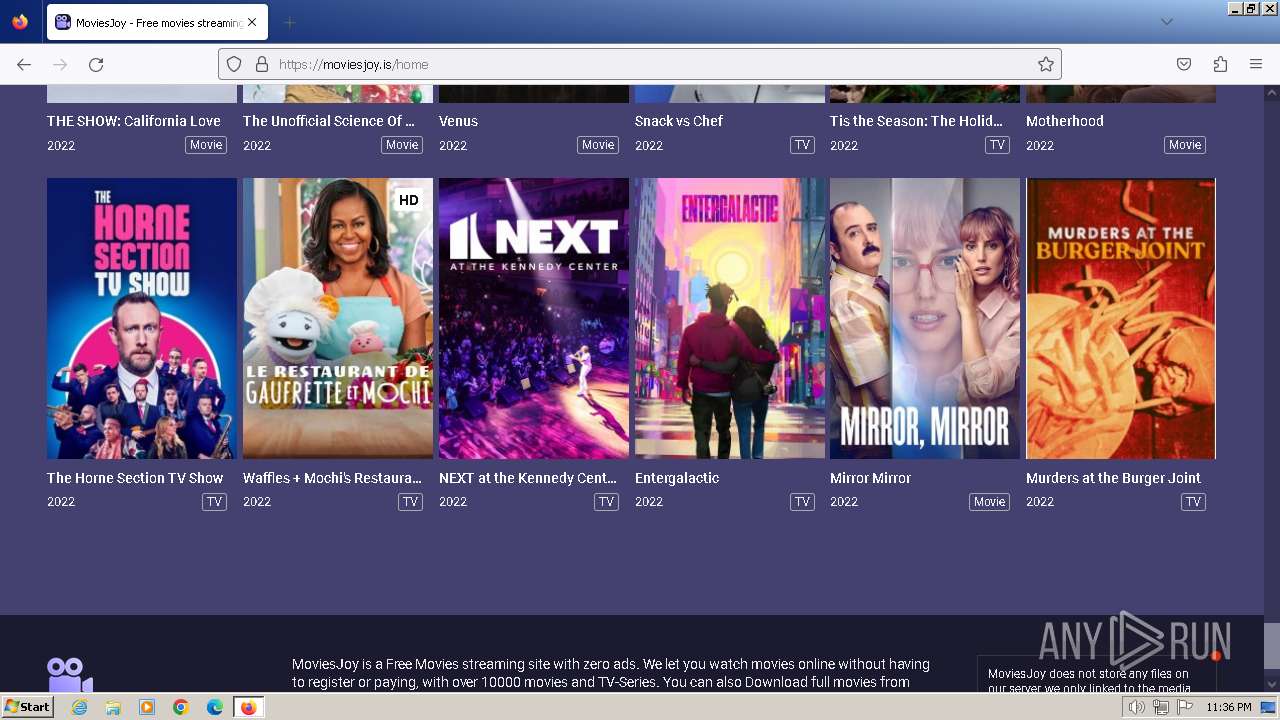1280x720 pixels.
Task: Open NEXT at the Kennedy Center poster
Action: pos(534,318)
